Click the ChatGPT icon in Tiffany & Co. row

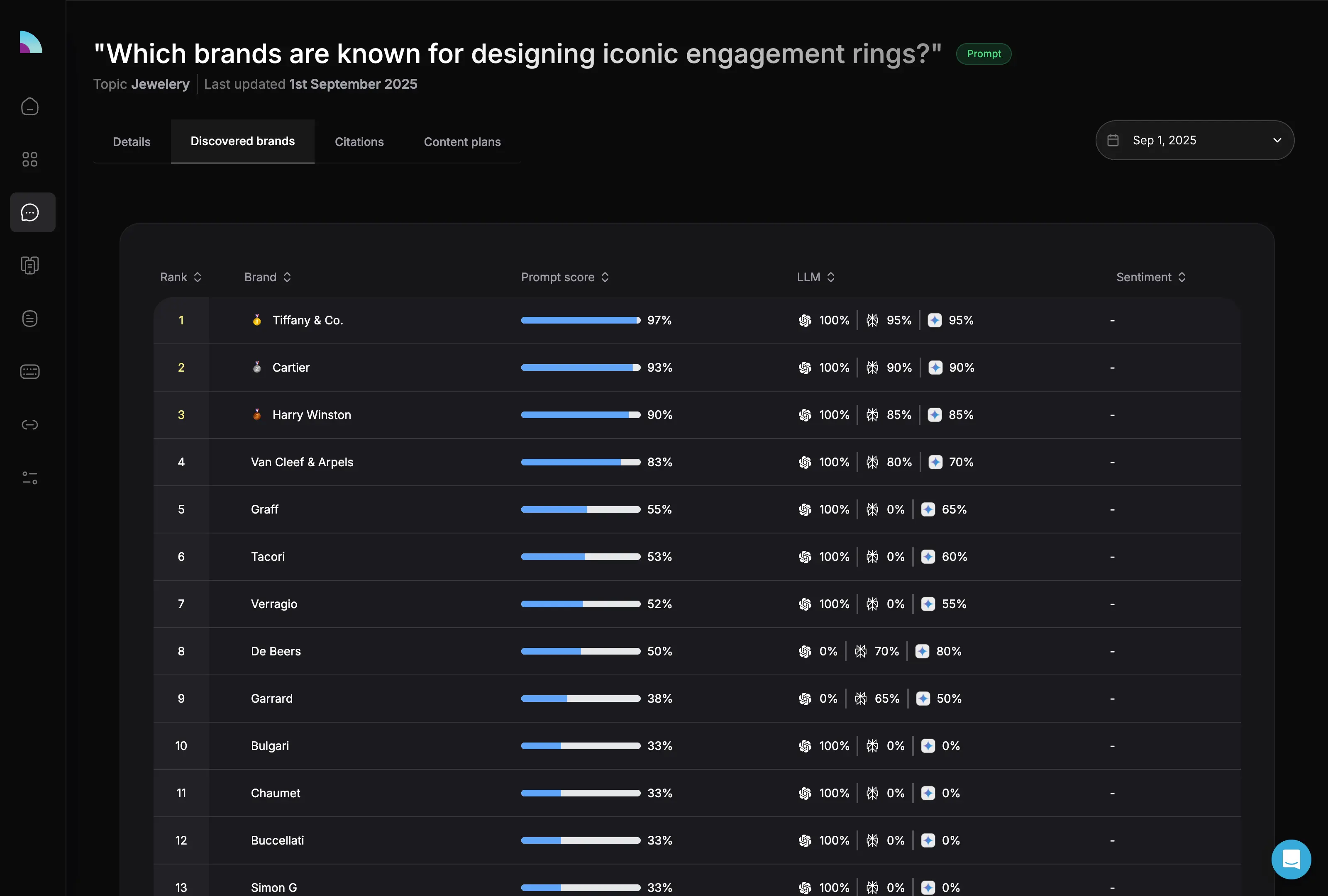click(805, 320)
